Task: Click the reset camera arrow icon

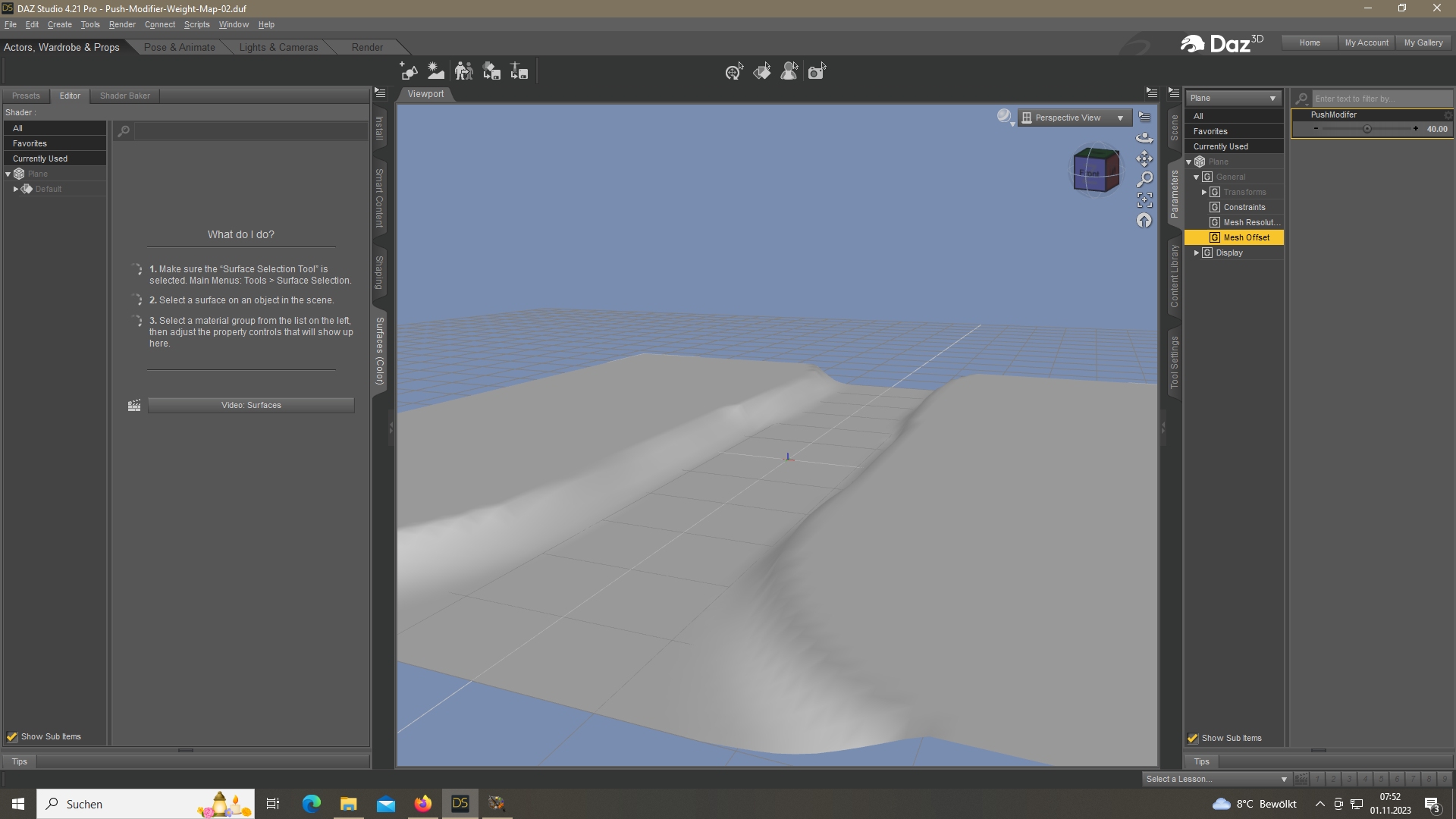Action: click(1144, 221)
